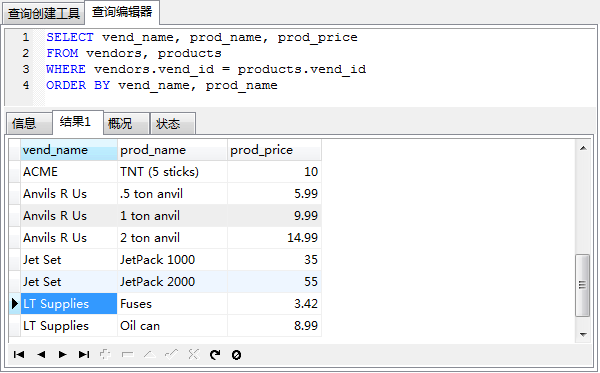600x373 pixels.
Task: Click the prod_name column header
Action: tap(172, 150)
